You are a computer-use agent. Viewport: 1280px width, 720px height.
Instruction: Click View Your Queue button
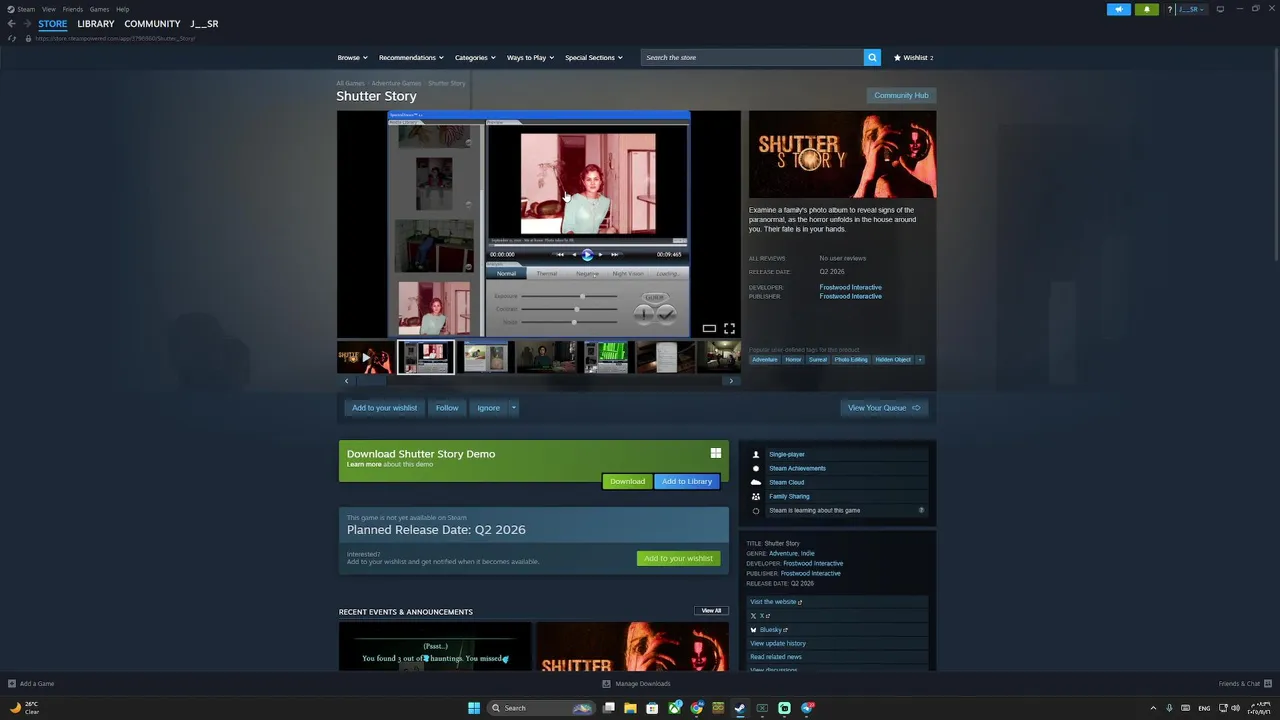click(884, 407)
